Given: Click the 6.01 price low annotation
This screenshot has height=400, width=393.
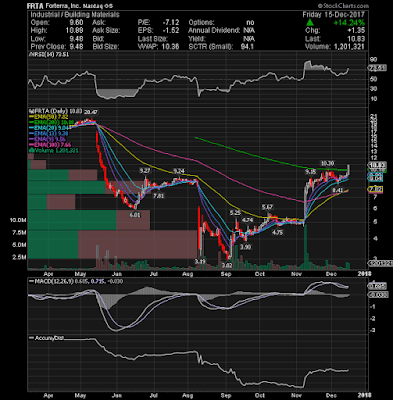Looking at the screenshot, I should click(x=134, y=215).
